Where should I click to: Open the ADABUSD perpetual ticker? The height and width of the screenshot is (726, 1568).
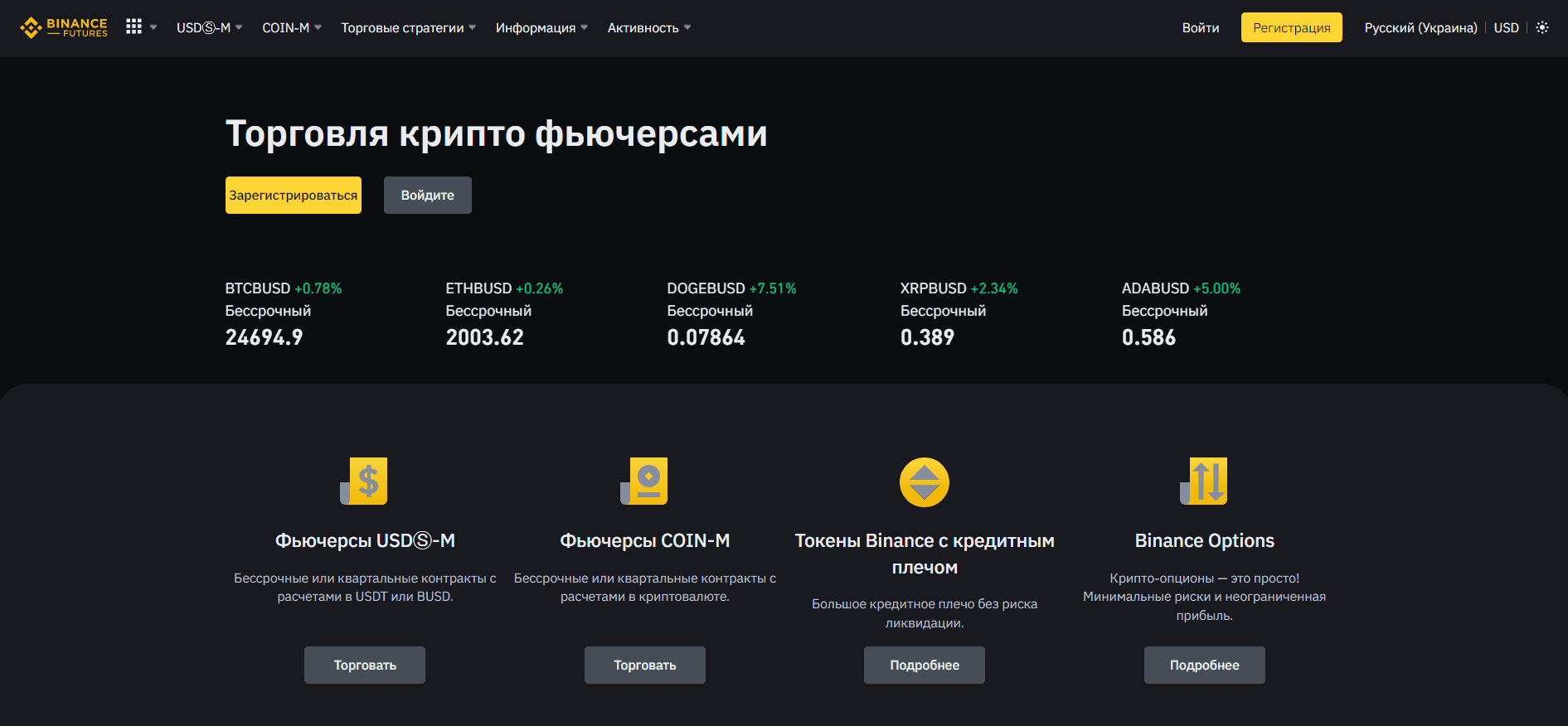point(1181,313)
